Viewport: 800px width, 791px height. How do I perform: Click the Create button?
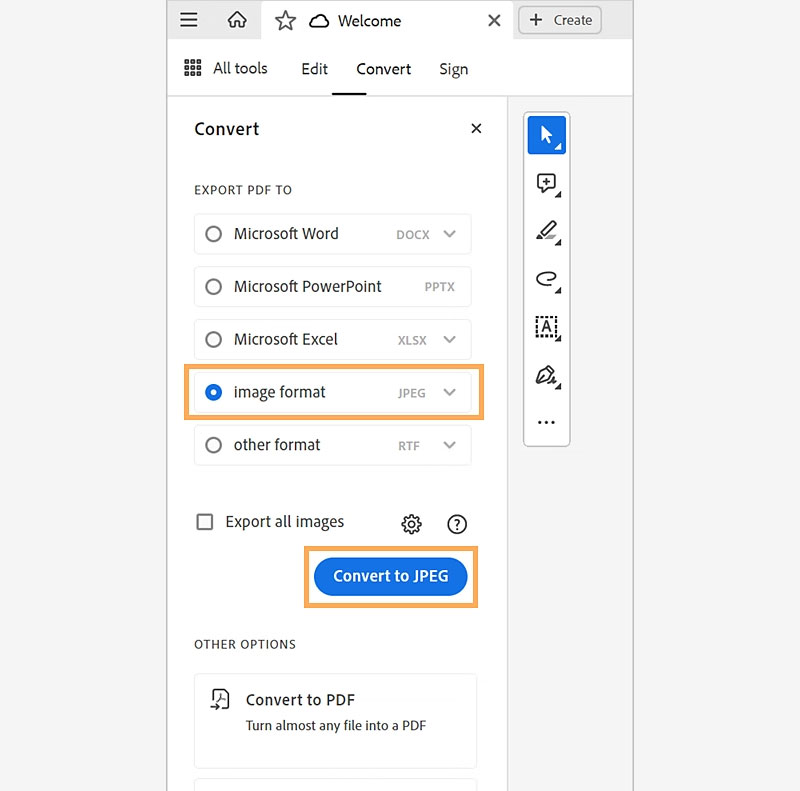560,20
